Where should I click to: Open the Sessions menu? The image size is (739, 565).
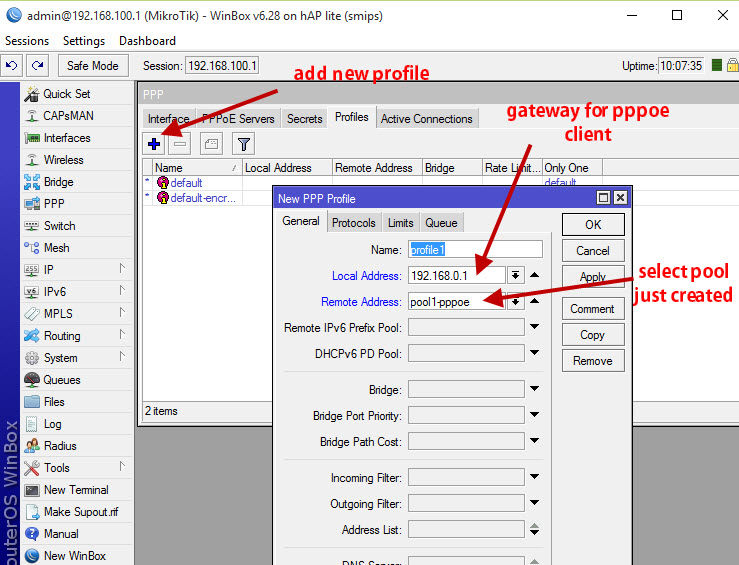coord(27,41)
